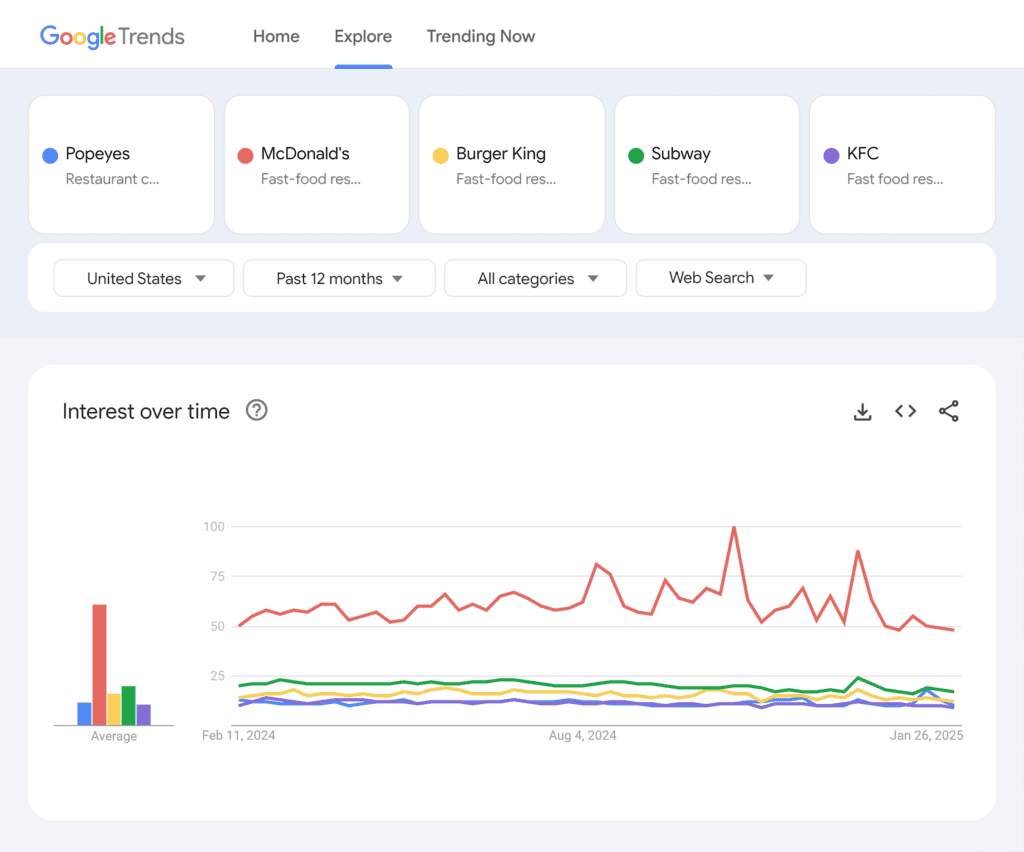Select the Explore tab
1024x852 pixels.
(x=363, y=37)
